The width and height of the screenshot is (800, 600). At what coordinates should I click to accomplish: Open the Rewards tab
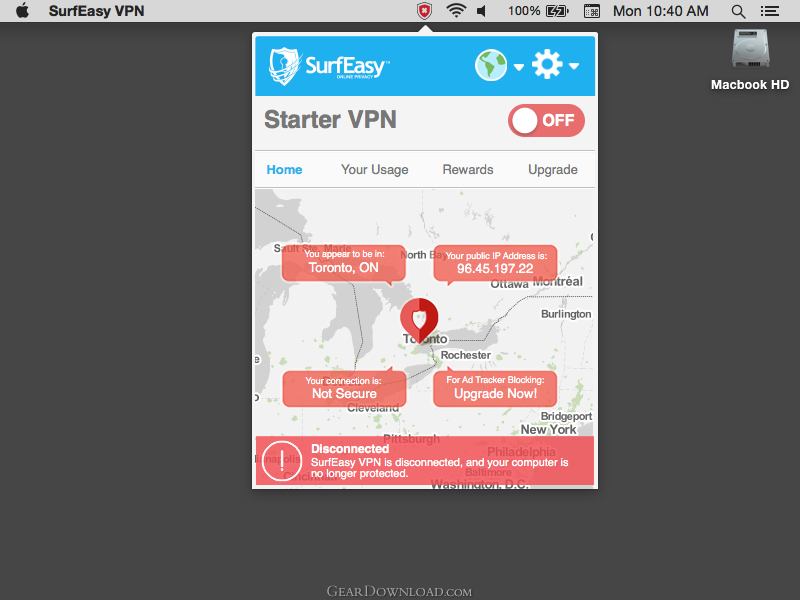pos(468,169)
